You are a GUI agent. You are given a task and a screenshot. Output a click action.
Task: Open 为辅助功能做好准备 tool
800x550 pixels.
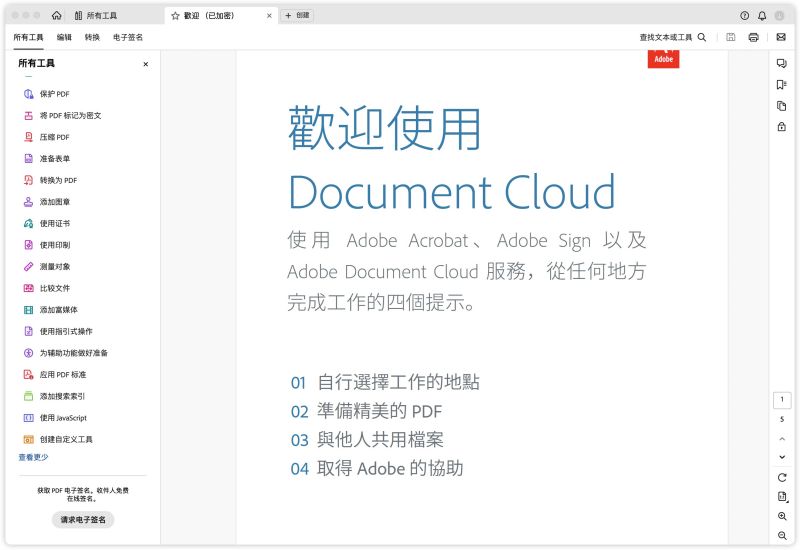66,353
